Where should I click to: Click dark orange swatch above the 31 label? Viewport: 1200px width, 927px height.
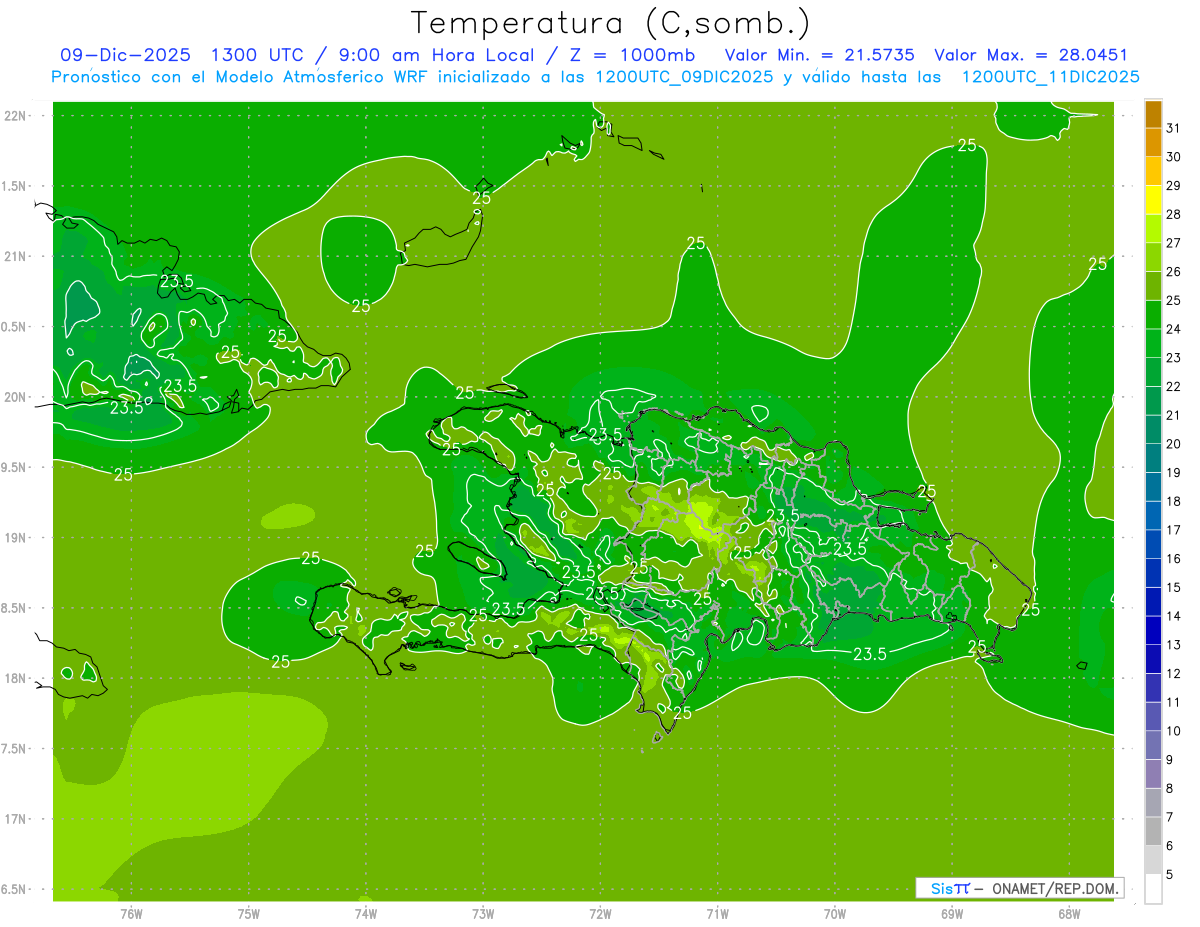click(1153, 114)
